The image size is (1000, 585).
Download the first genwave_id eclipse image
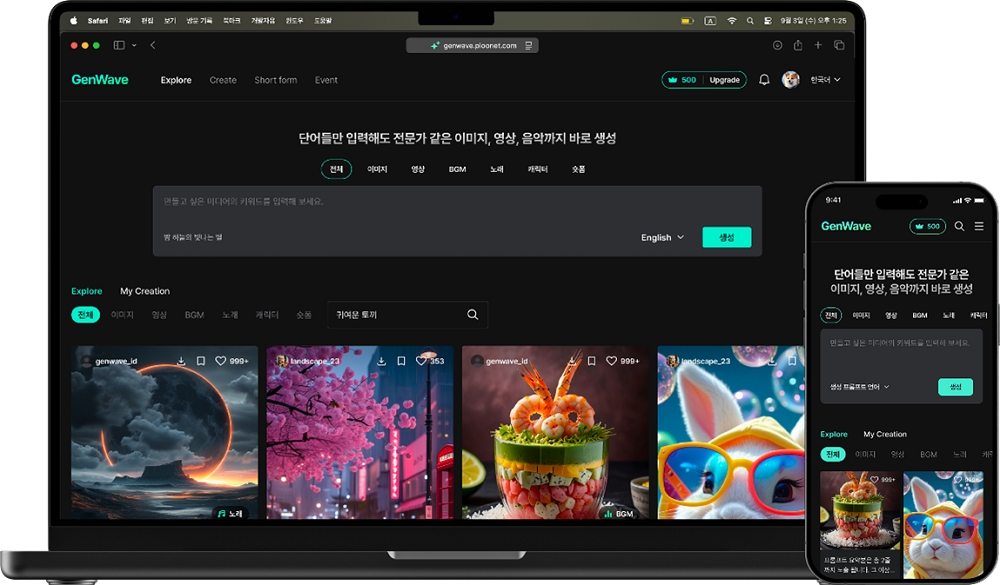coord(182,361)
